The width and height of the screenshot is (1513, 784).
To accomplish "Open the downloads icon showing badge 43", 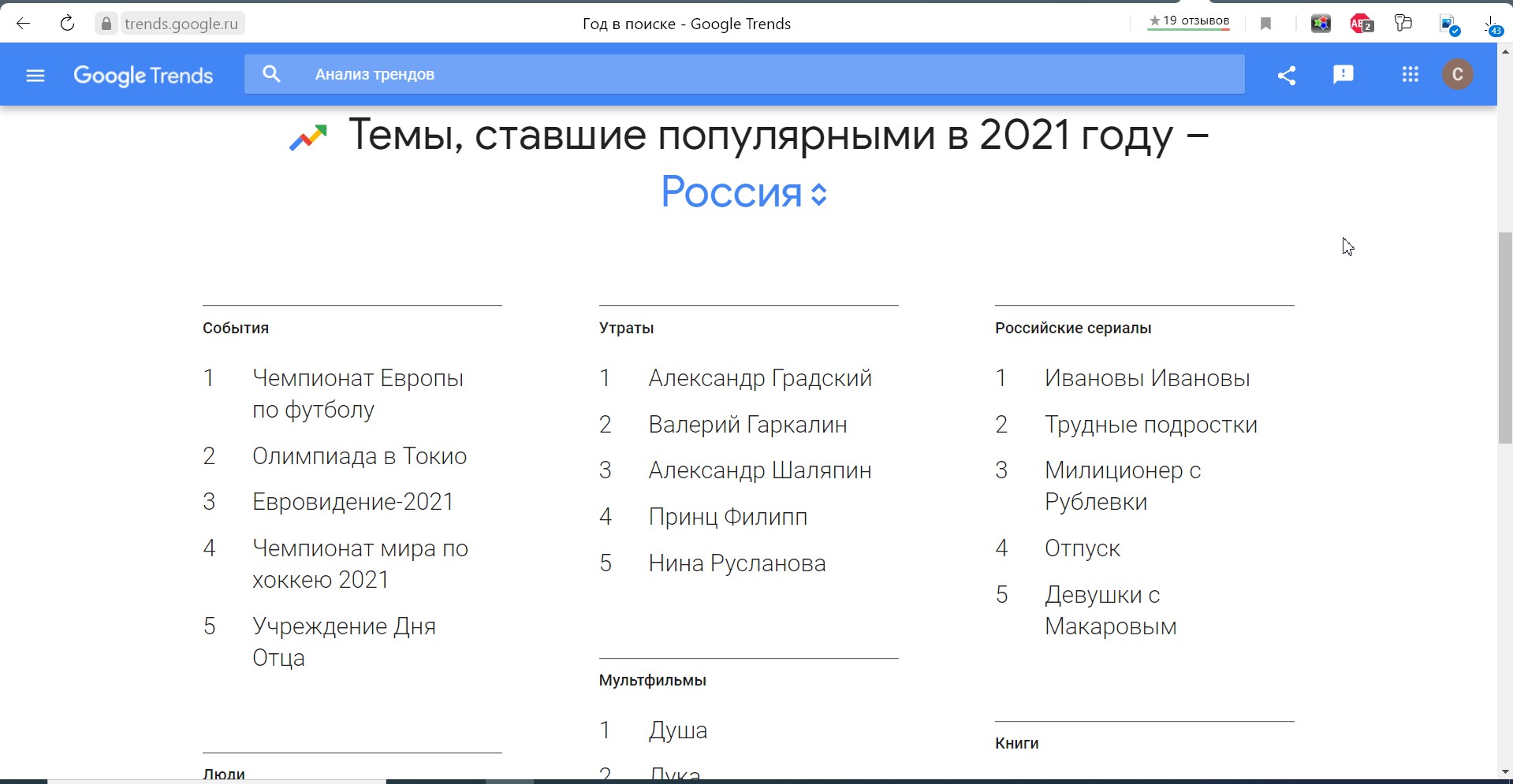I will [x=1492, y=26].
